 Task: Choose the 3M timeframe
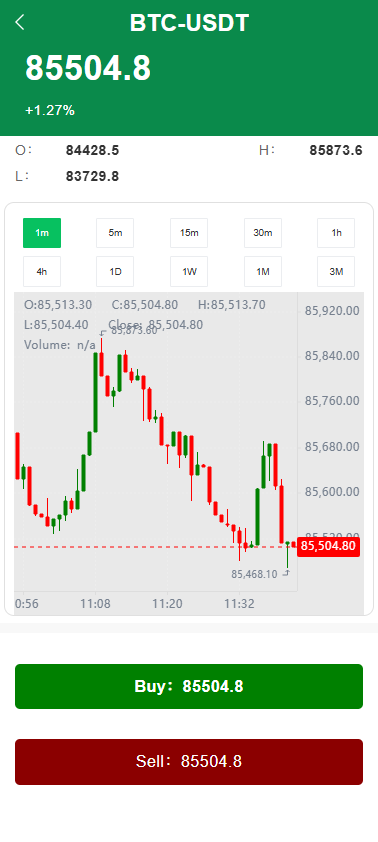pos(336,272)
